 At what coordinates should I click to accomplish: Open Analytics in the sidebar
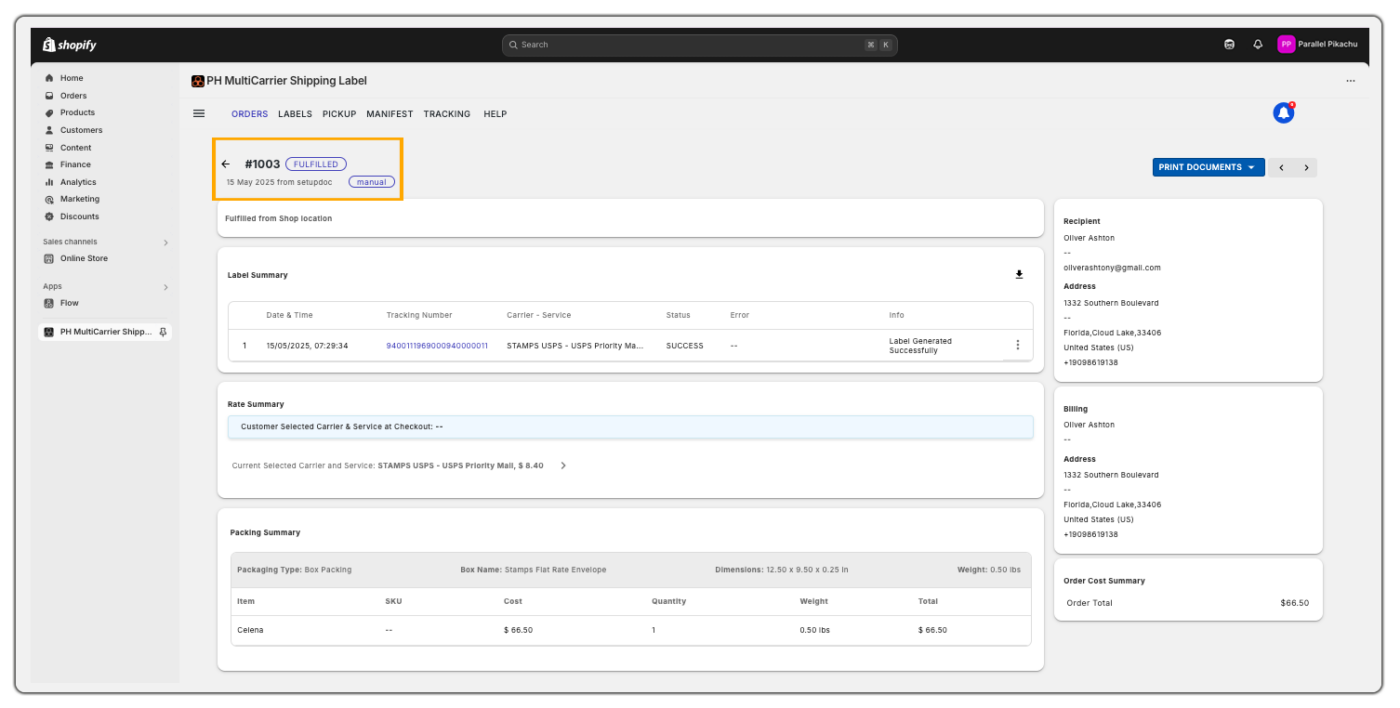pyautogui.click(x=78, y=182)
